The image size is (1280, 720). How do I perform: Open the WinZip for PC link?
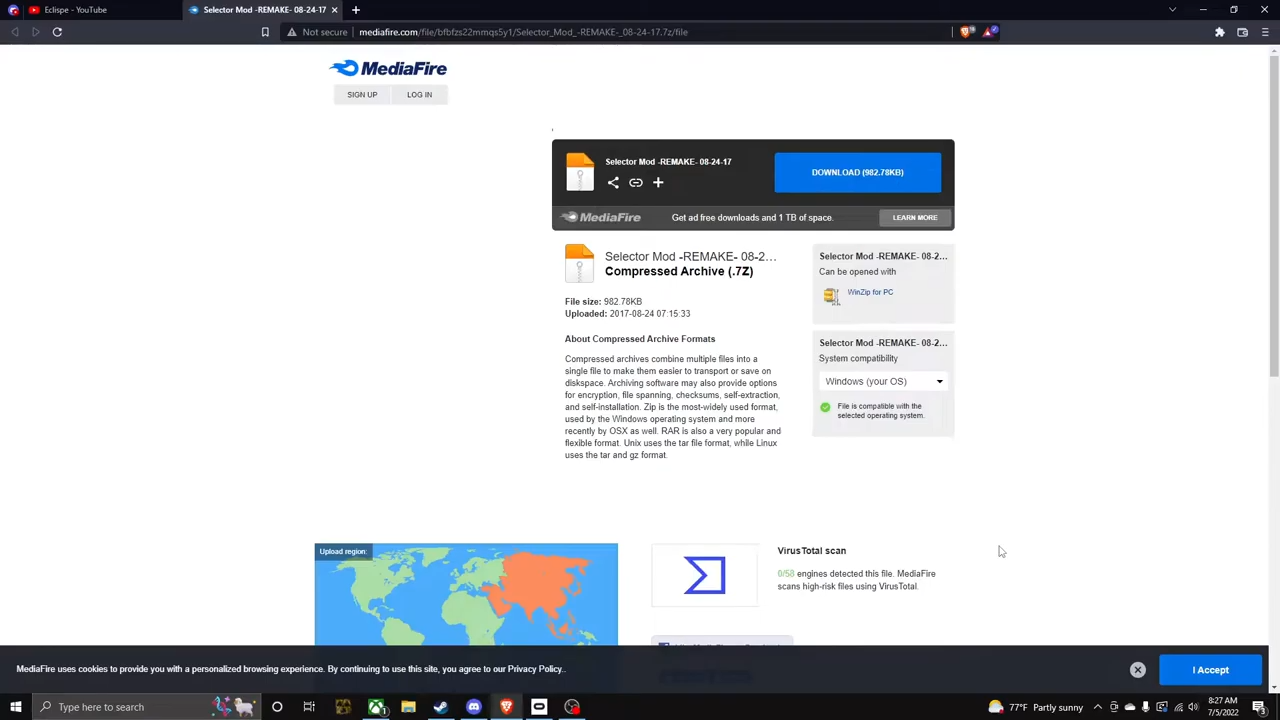870,292
